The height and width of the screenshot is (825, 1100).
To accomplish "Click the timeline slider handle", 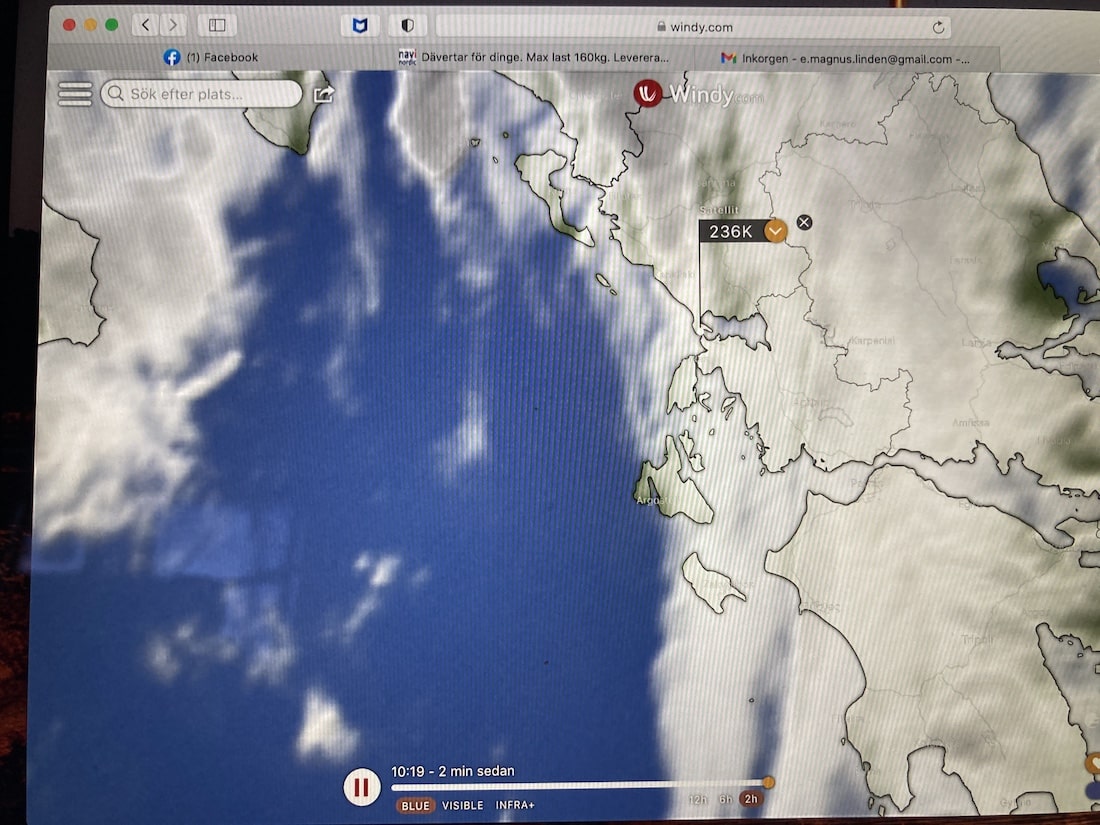I will [768, 783].
